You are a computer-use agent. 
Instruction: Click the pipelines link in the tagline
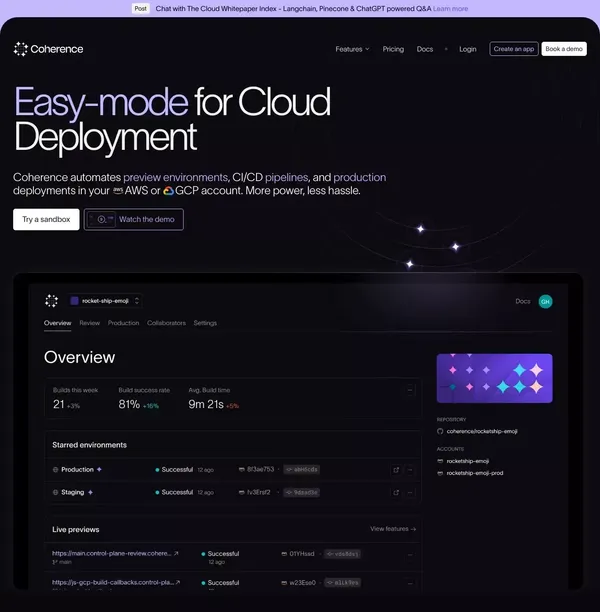287,178
